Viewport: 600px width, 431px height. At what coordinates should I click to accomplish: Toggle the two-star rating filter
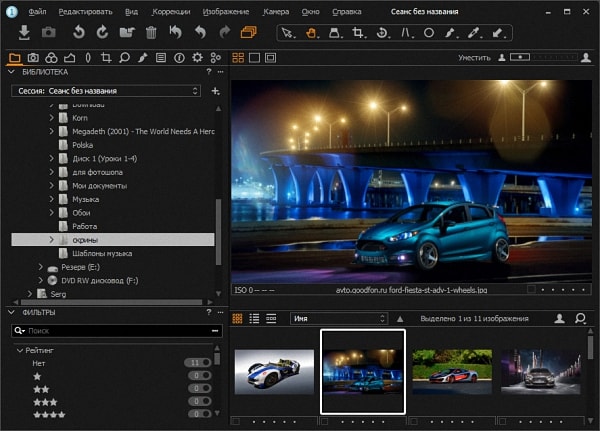tap(200, 388)
